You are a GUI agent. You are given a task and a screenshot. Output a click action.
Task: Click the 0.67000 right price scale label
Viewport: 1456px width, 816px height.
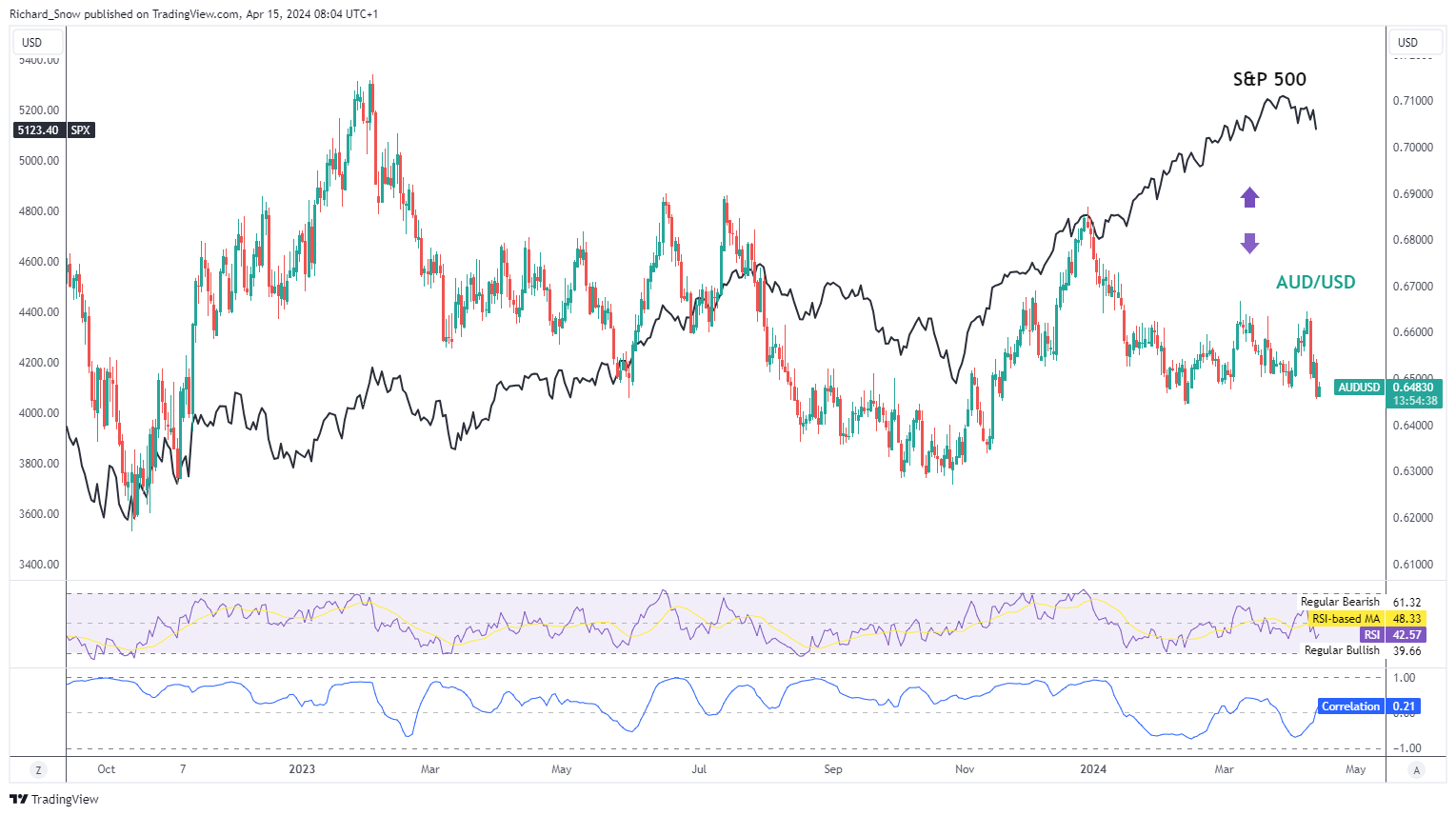coord(1413,287)
